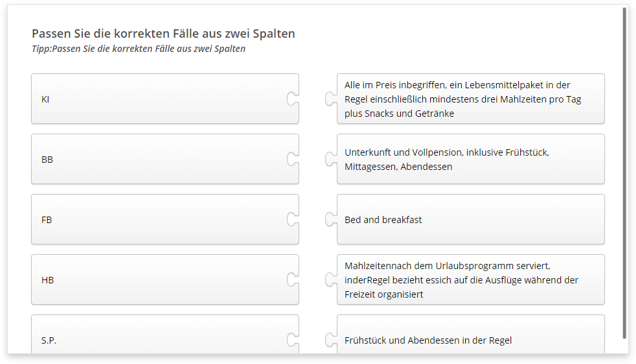The width and height of the screenshot is (636, 364).
Task: Choose the 'Unterkunft und Vollpension' answer card
Action: click(x=471, y=159)
